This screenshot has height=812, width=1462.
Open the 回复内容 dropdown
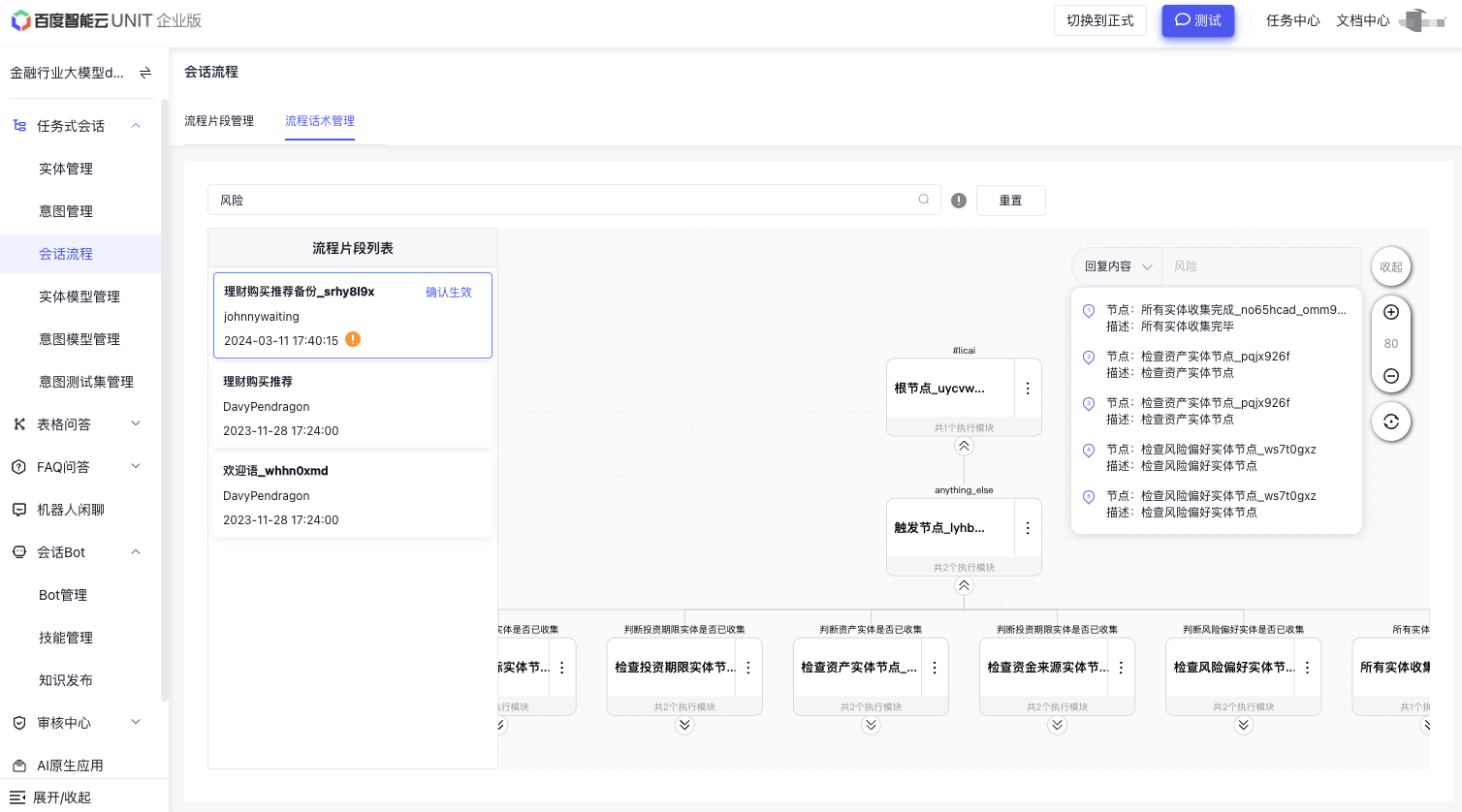[1117, 266]
